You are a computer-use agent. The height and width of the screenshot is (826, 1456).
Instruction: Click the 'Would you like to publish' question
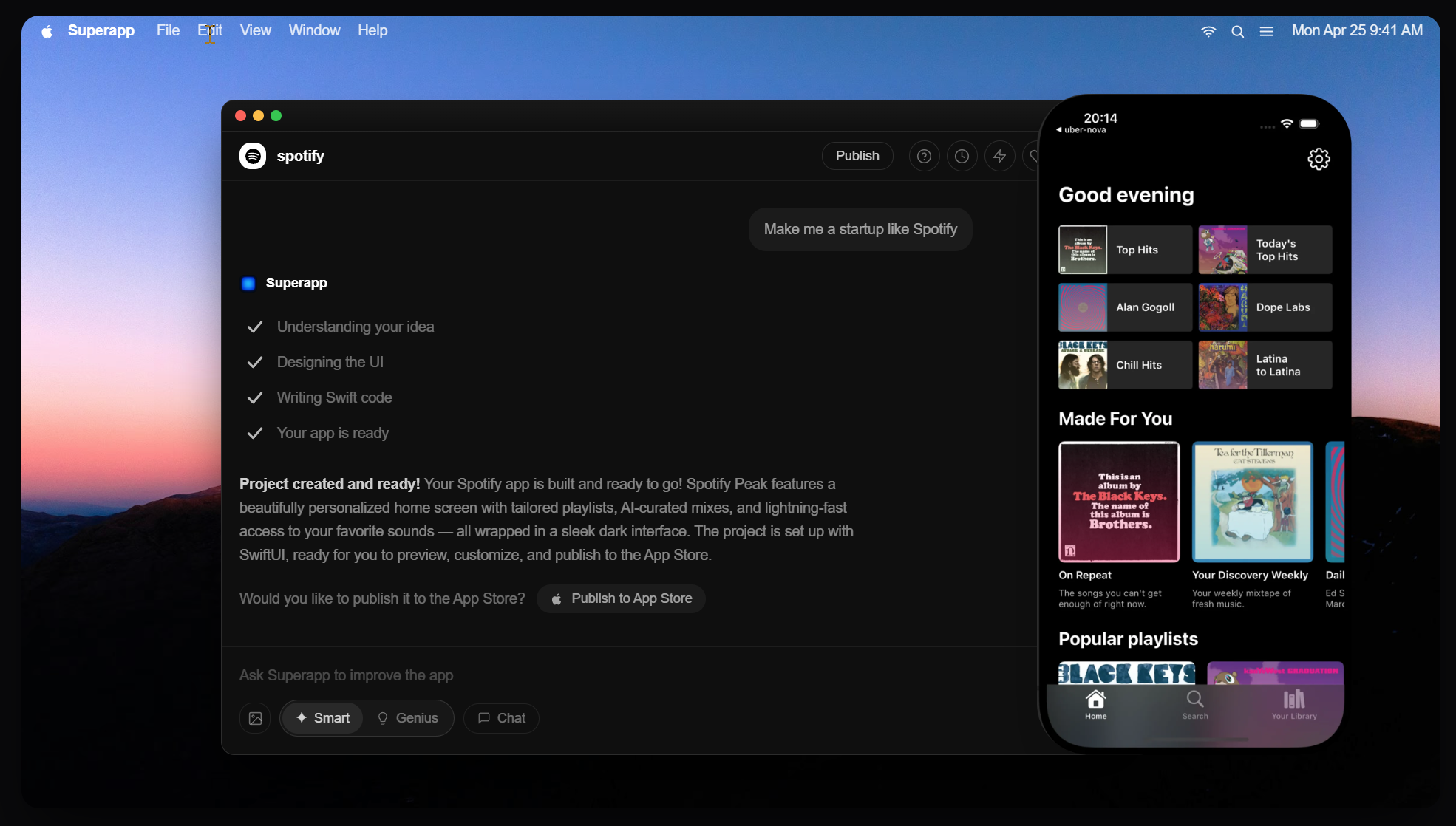[x=382, y=598]
